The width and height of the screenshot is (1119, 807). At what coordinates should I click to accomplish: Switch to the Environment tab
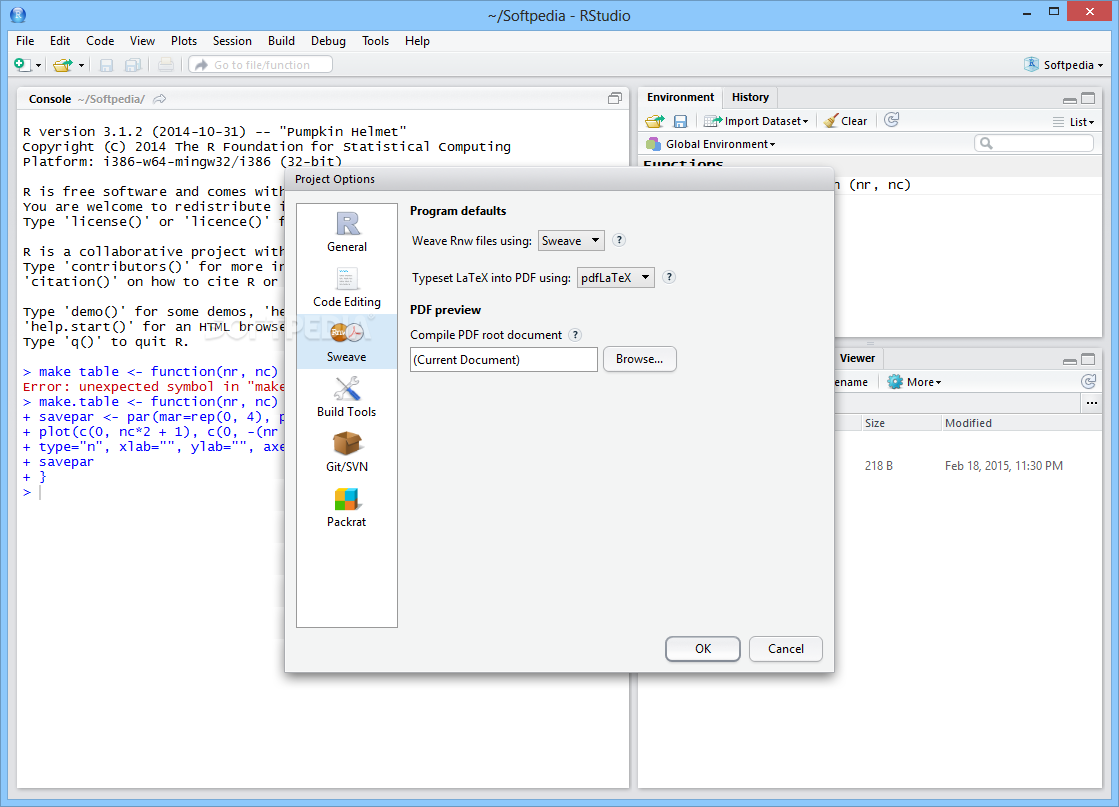point(680,97)
